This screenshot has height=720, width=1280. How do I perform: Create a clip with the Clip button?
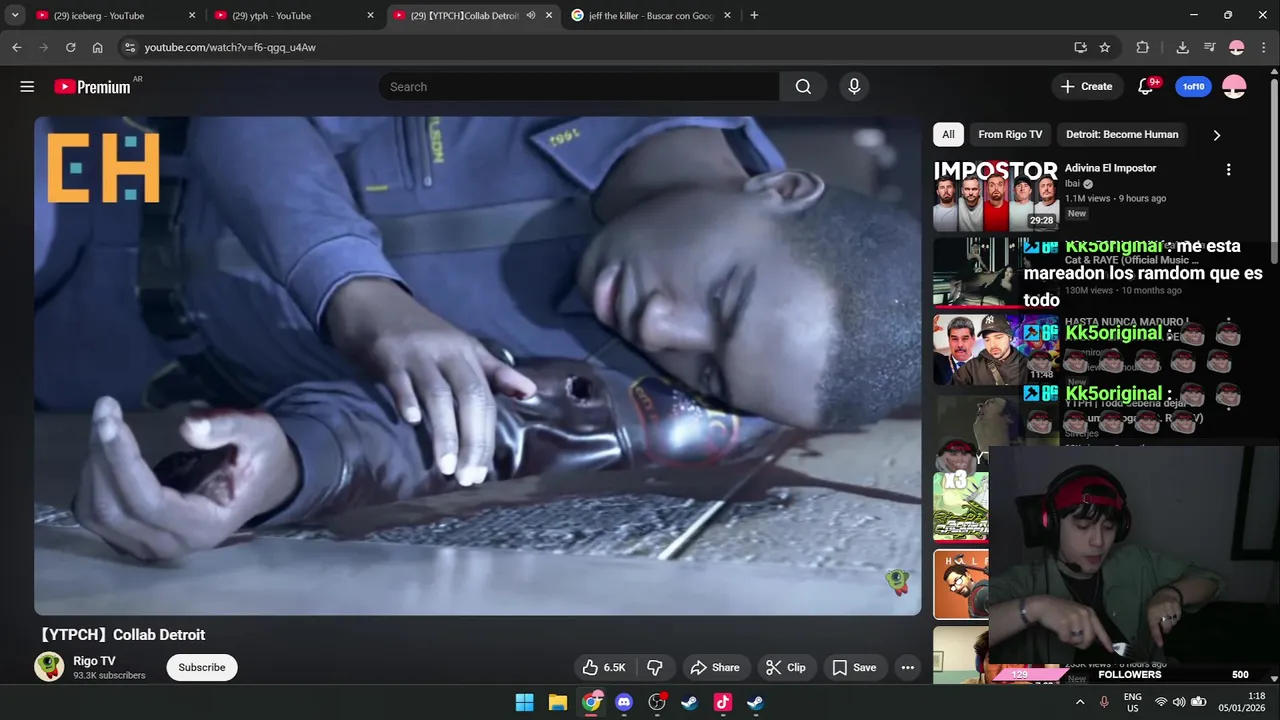coord(785,667)
